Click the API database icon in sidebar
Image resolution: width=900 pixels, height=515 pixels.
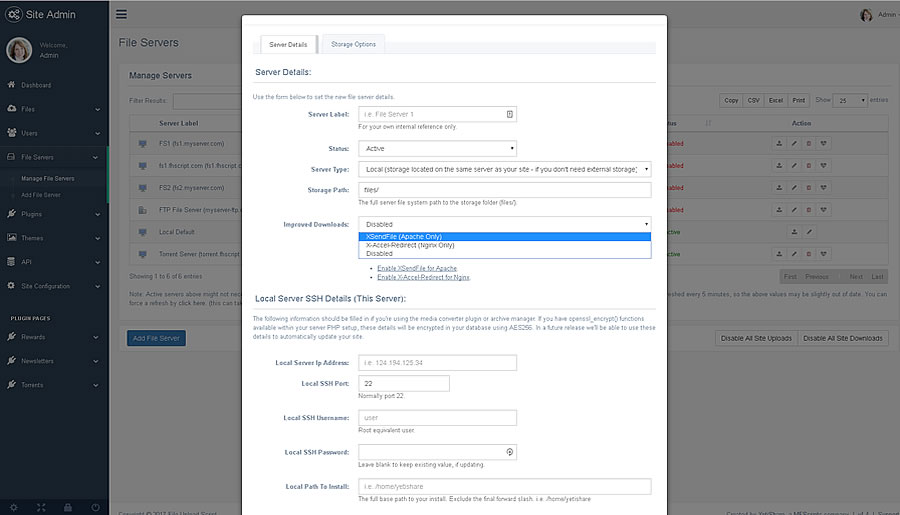[11, 261]
